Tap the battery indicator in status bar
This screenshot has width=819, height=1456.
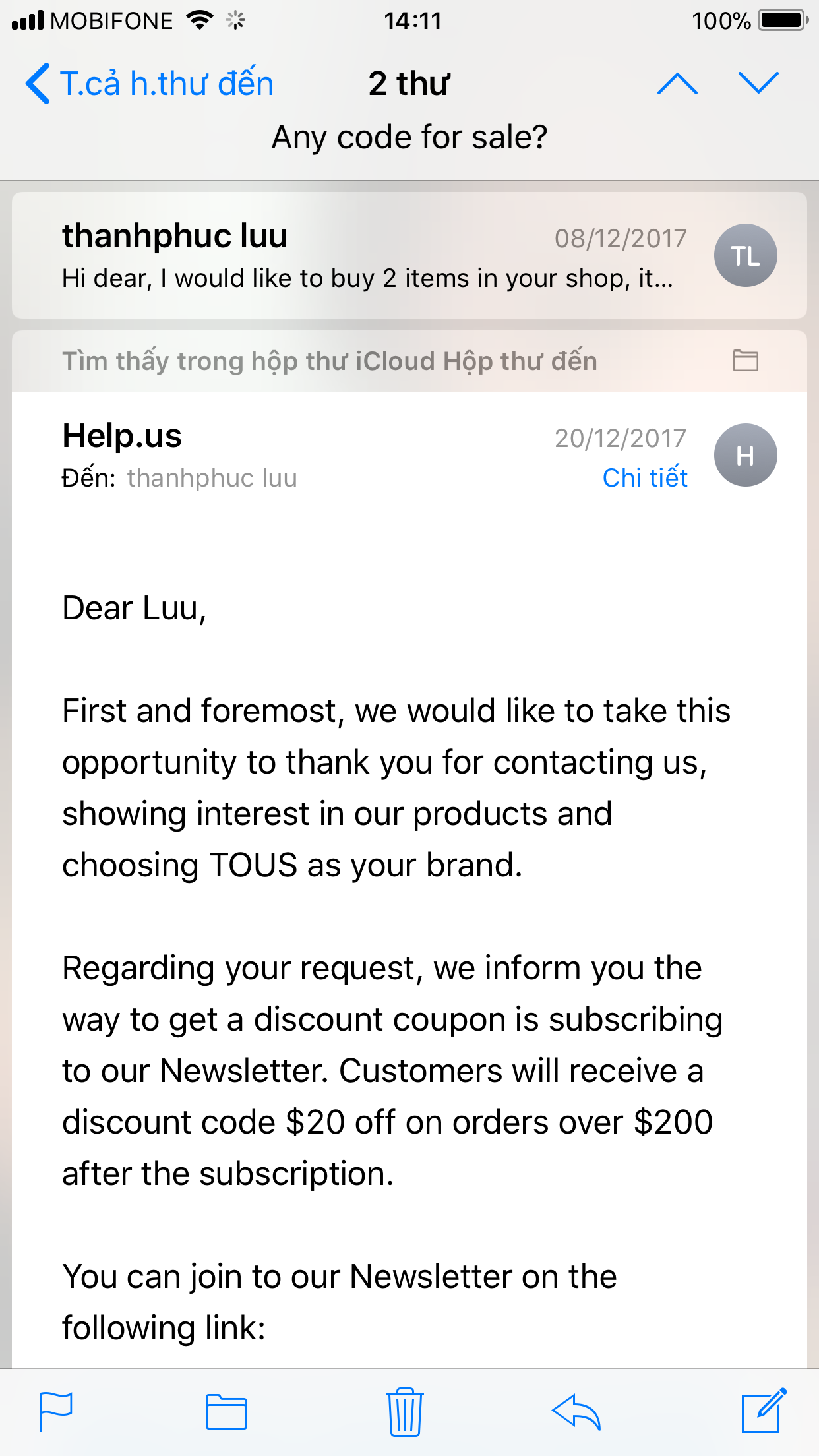782,20
